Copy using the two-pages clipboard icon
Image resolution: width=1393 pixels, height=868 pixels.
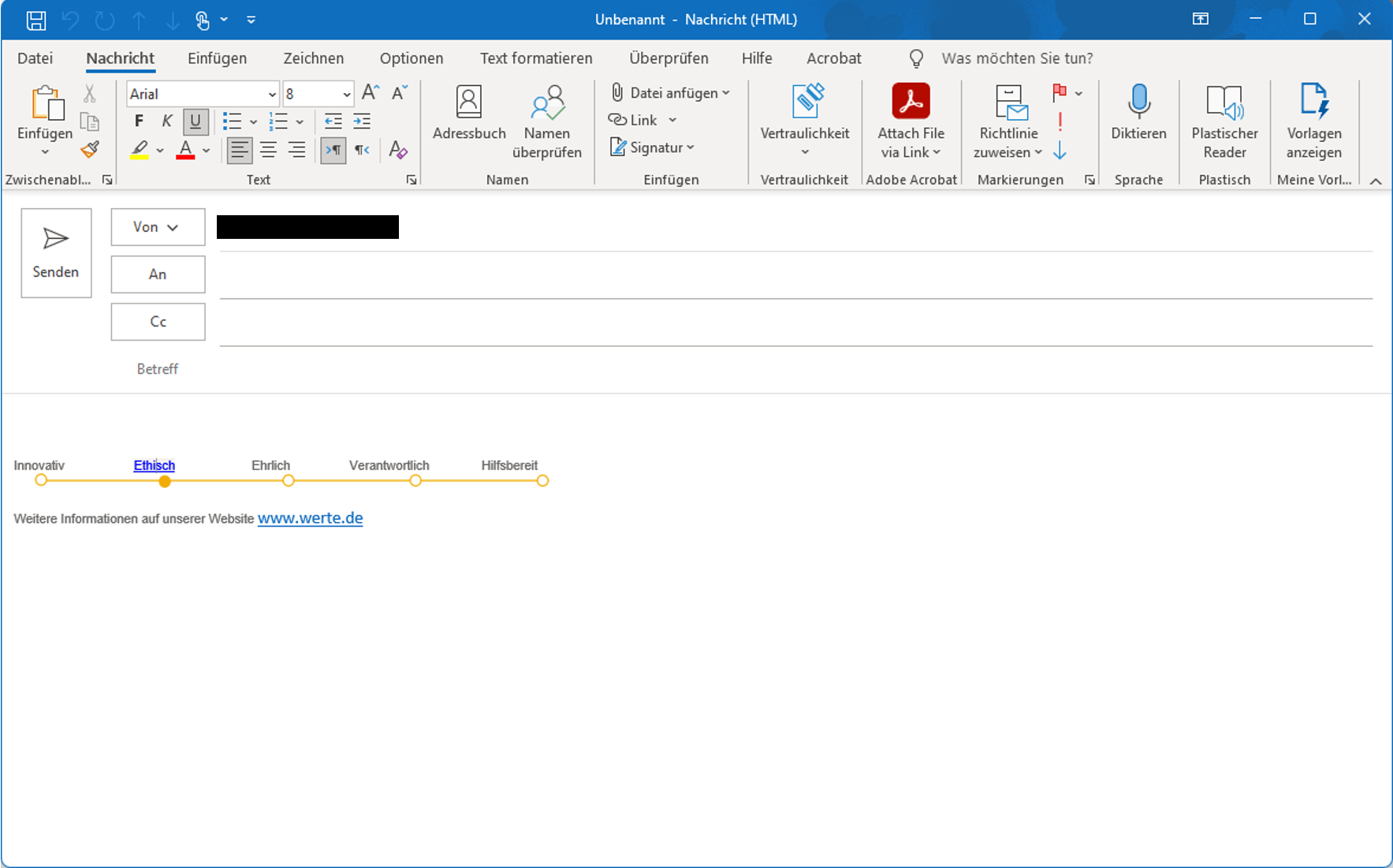(90, 121)
